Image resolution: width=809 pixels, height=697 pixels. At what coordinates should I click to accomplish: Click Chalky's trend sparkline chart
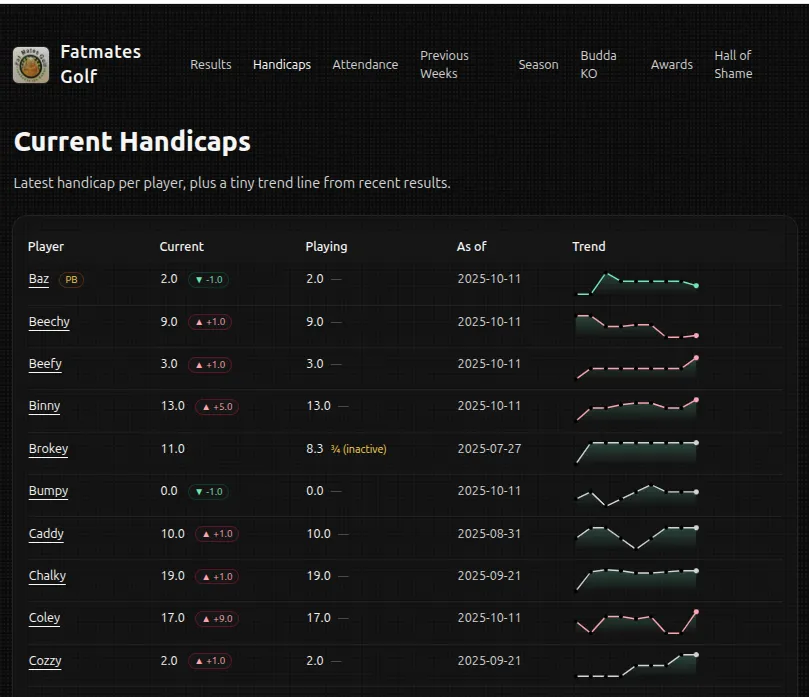pos(636,578)
